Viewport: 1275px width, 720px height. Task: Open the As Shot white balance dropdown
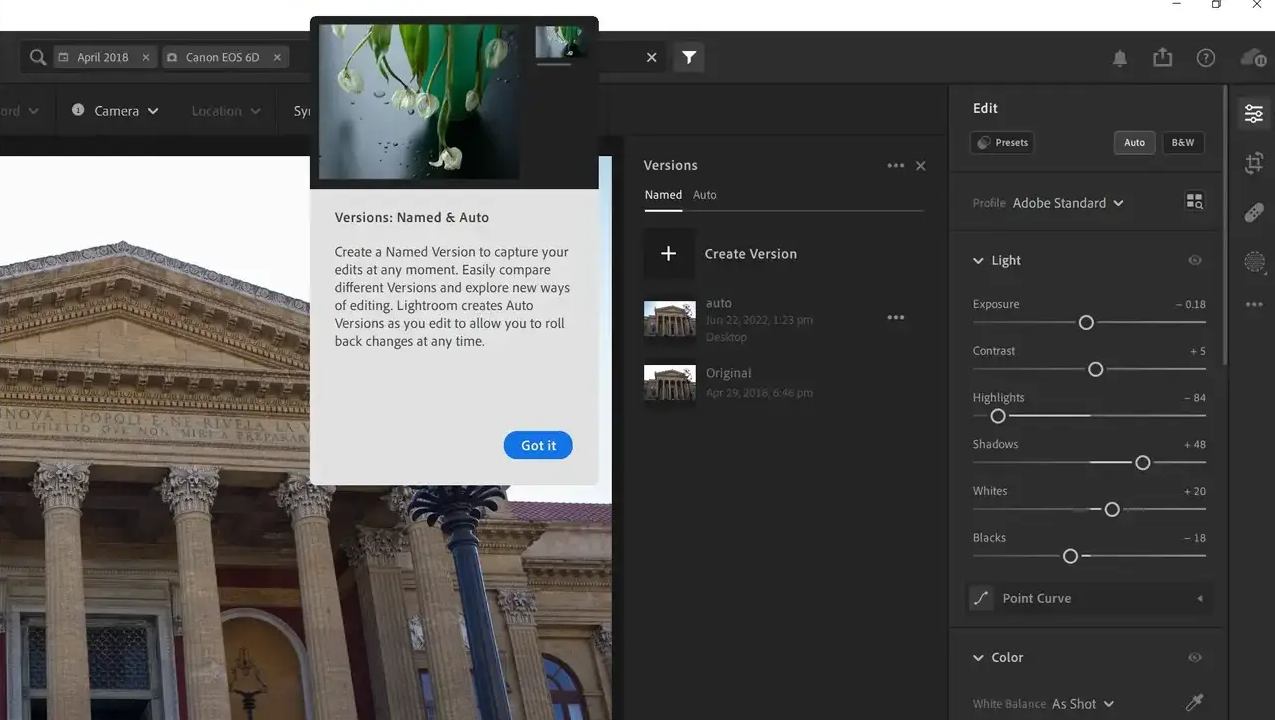1082,704
